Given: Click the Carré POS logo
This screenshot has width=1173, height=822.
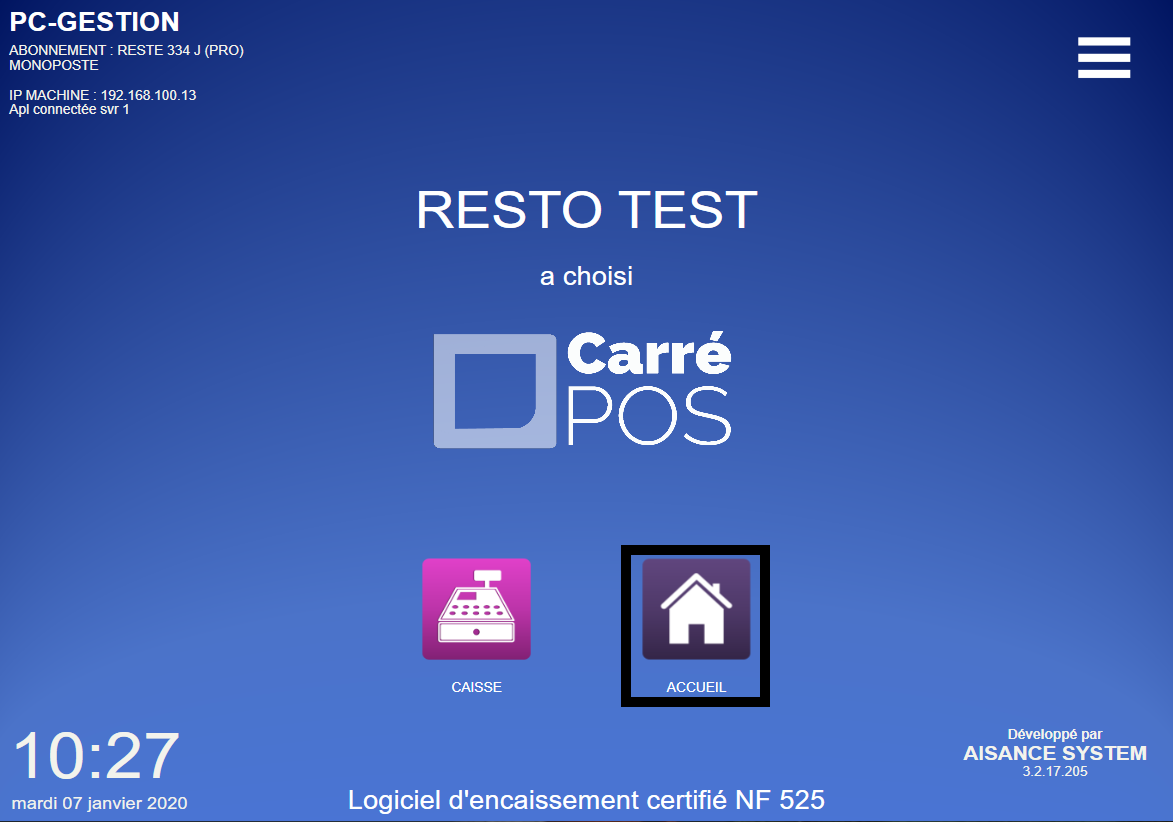Looking at the screenshot, I should coord(583,390).
